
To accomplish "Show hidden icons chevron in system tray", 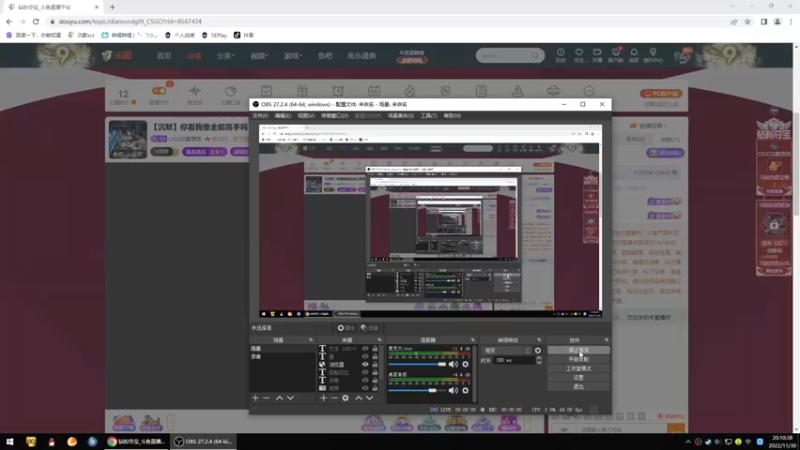I will pyautogui.click(x=688, y=442).
